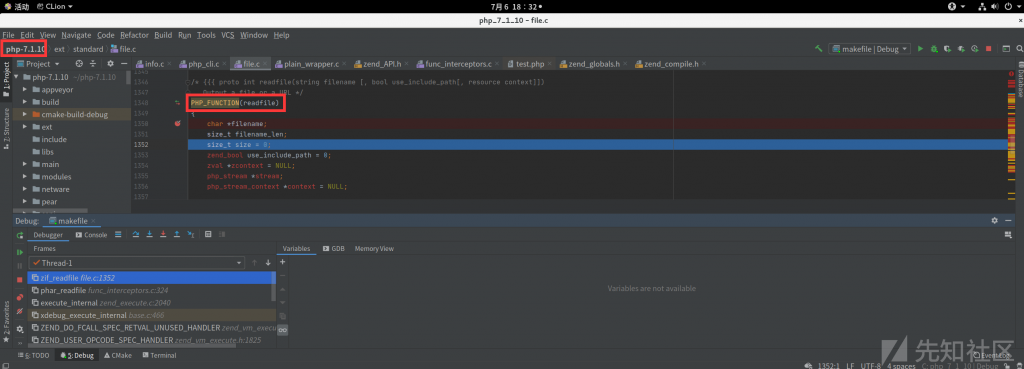Screen dimensions: 1024x369
Task: Click the Step Over icon
Action: coord(136,234)
